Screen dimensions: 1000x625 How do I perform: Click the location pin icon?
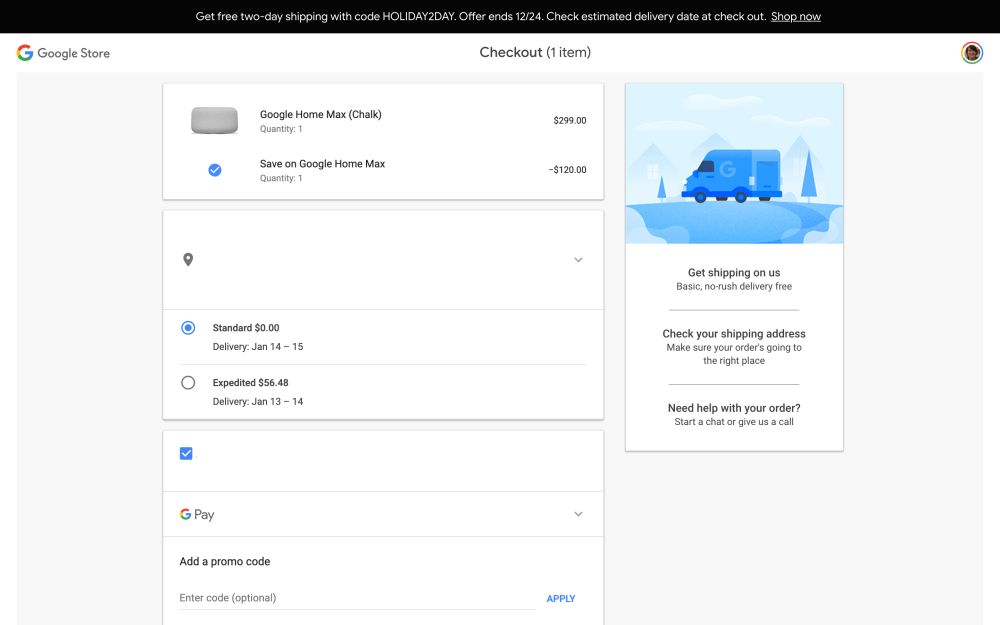tap(188, 260)
